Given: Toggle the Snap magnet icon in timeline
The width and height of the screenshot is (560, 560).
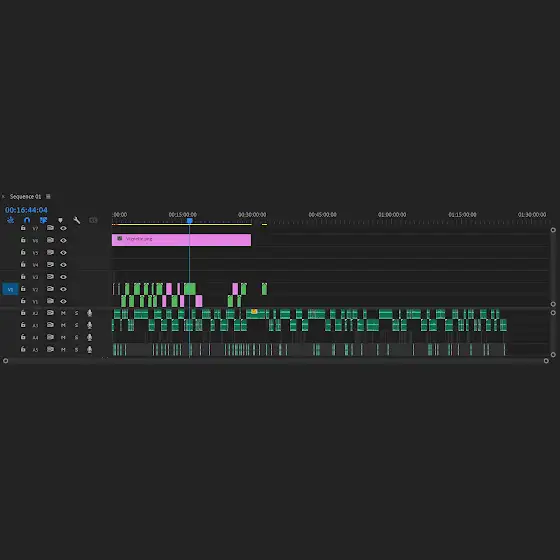Looking at the screenshot, I should 27,220.
